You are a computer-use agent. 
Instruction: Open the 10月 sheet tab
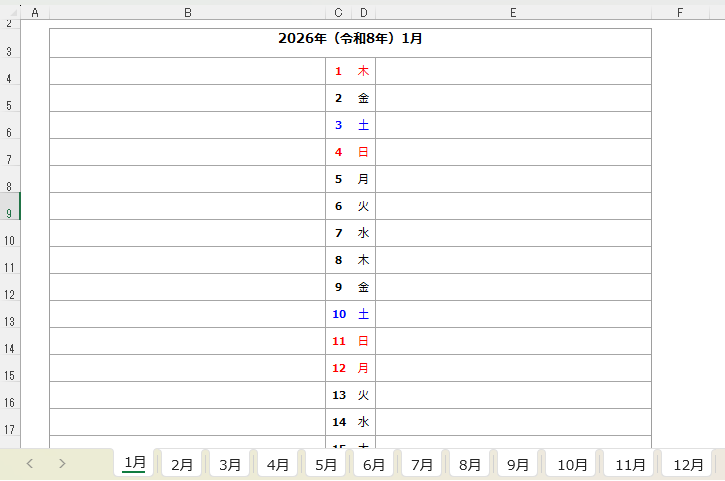coord(572,465)
